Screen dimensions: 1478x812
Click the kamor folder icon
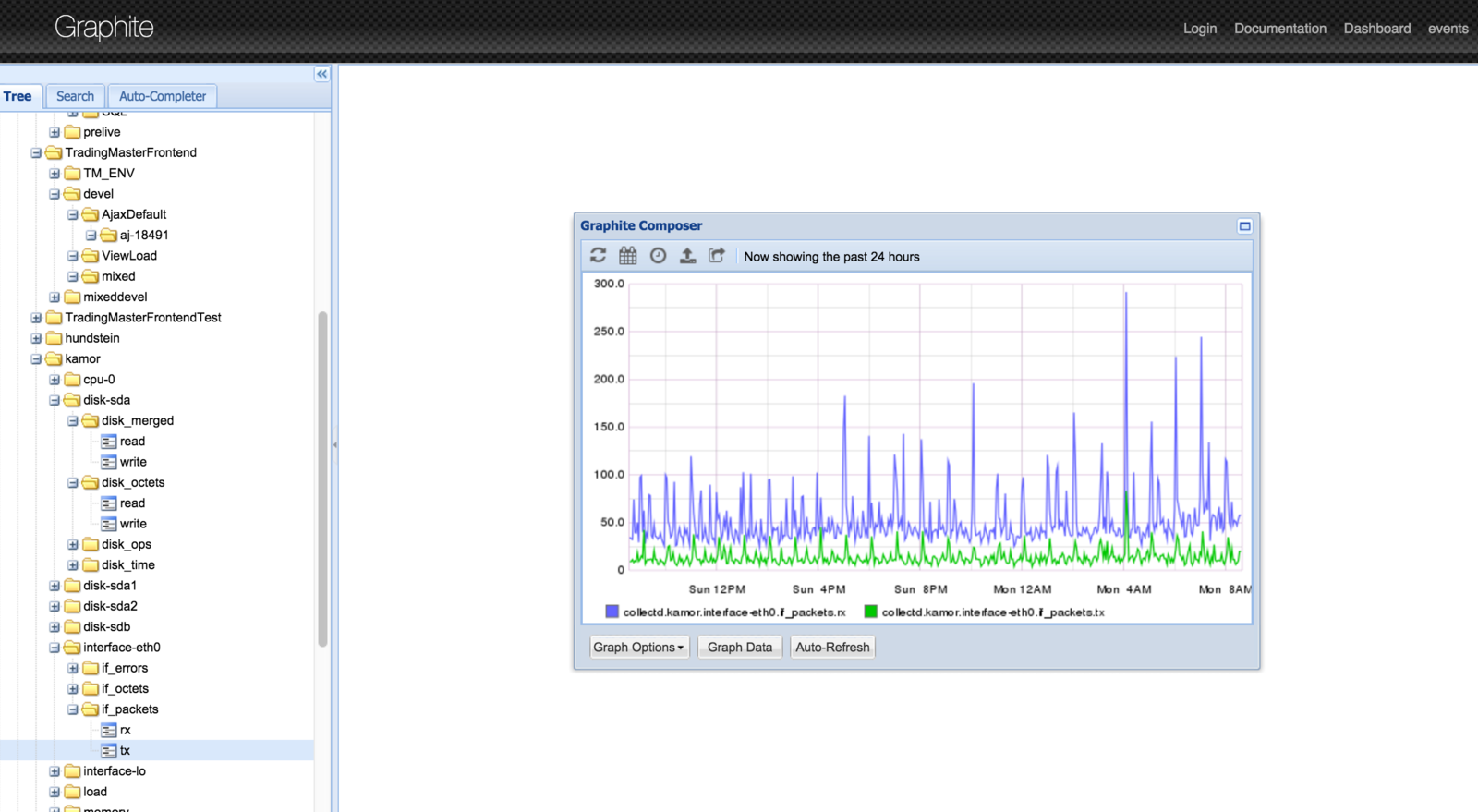[x=54, y=358]
